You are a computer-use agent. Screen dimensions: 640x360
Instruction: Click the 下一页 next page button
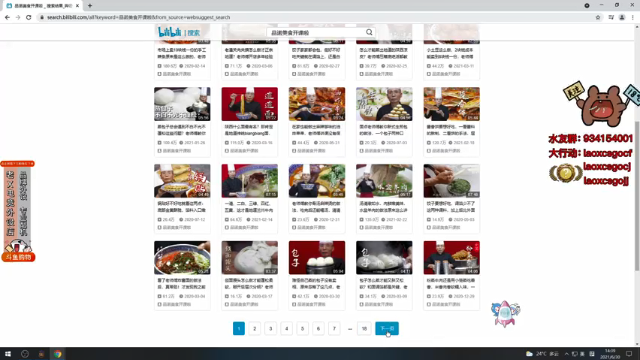pyautogui.click(x=387, y=329)
